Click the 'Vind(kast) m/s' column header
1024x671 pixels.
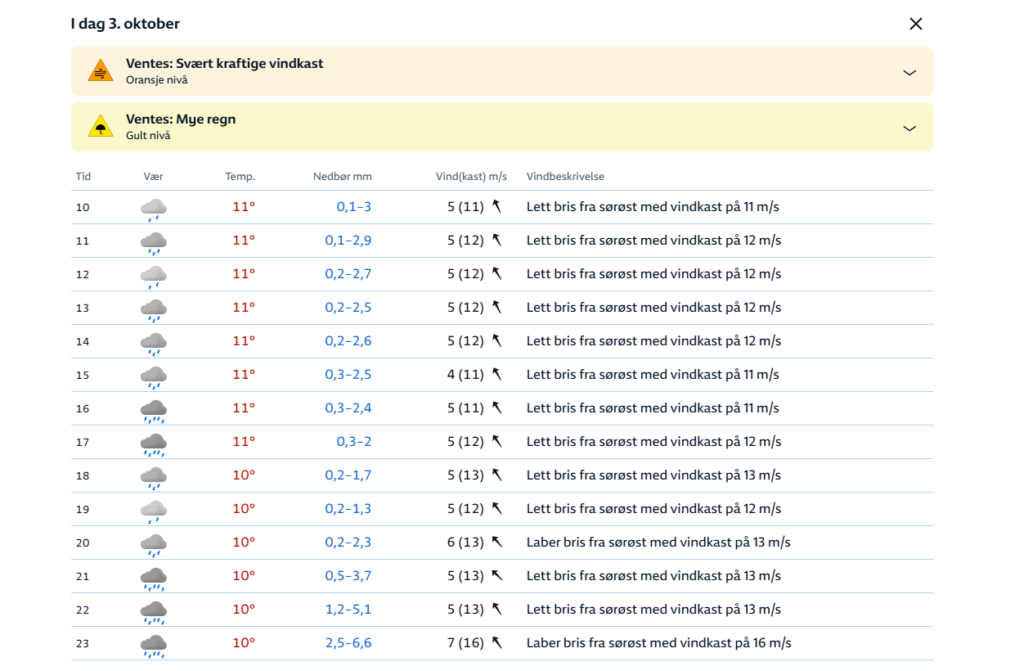pos(471,177)
